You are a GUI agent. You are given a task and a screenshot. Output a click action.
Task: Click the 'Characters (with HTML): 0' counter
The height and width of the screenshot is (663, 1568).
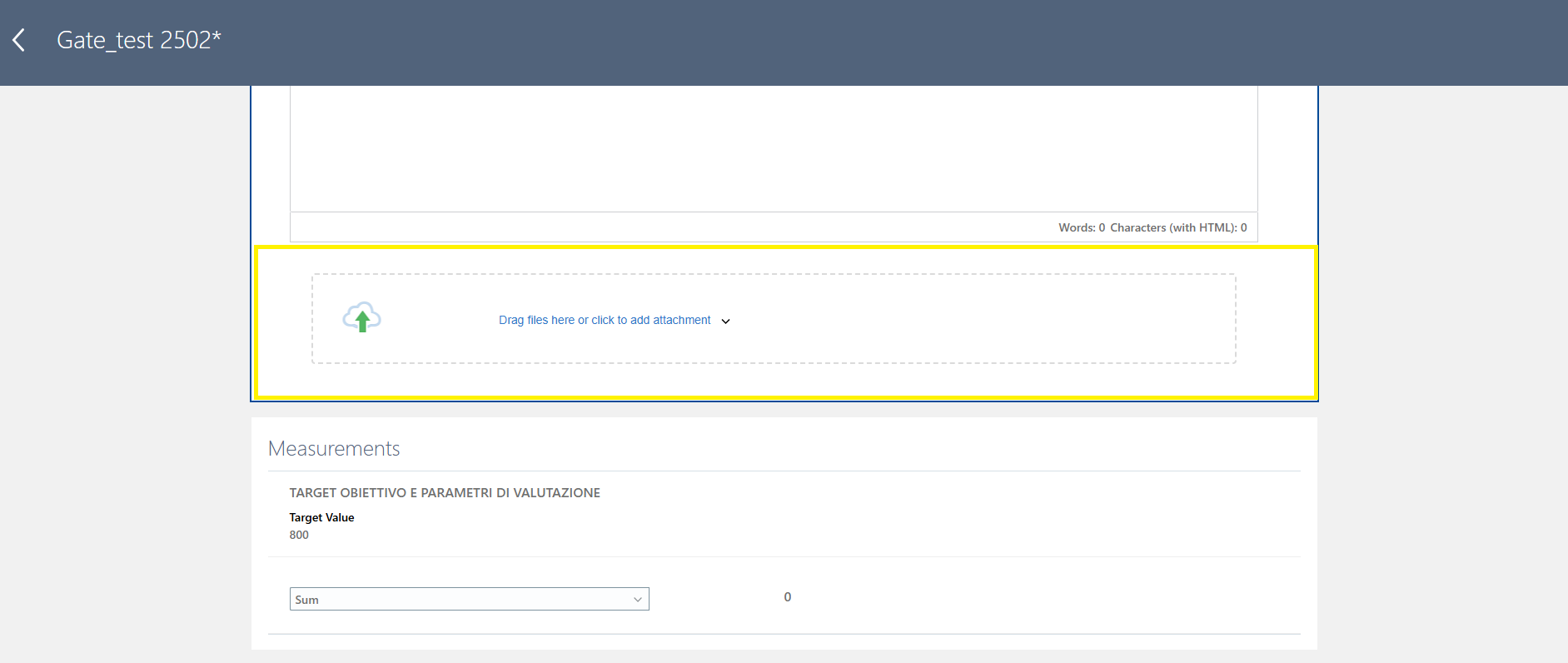(1178, 227)
